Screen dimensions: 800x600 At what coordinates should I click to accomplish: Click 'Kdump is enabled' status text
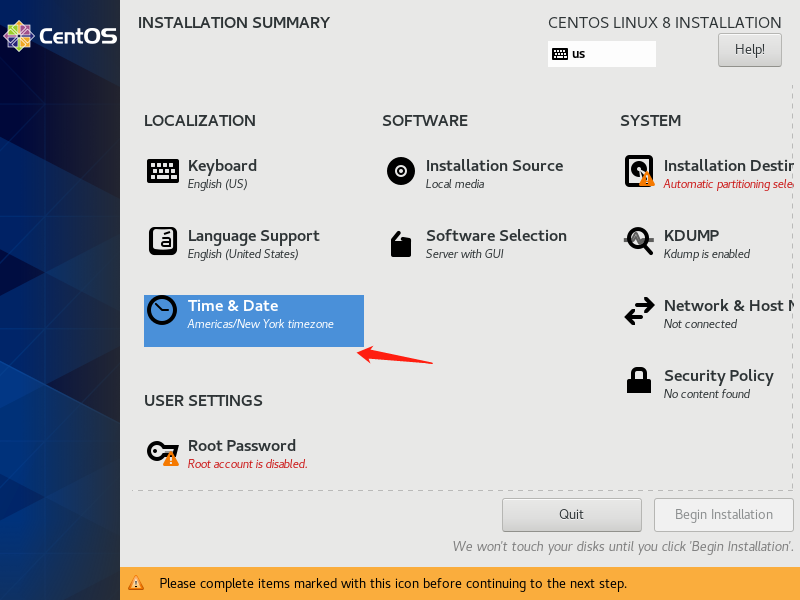tap(707, 254)
